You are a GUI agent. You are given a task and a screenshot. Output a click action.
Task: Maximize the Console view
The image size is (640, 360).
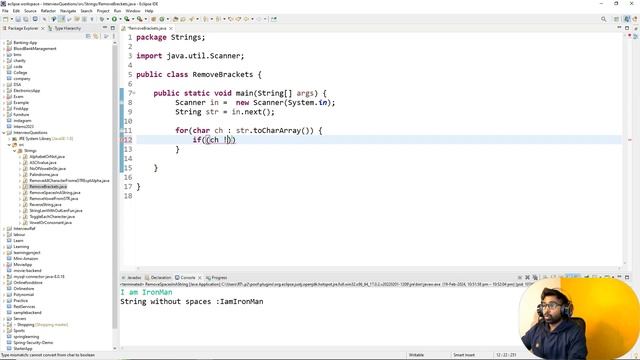click(627, 277)
